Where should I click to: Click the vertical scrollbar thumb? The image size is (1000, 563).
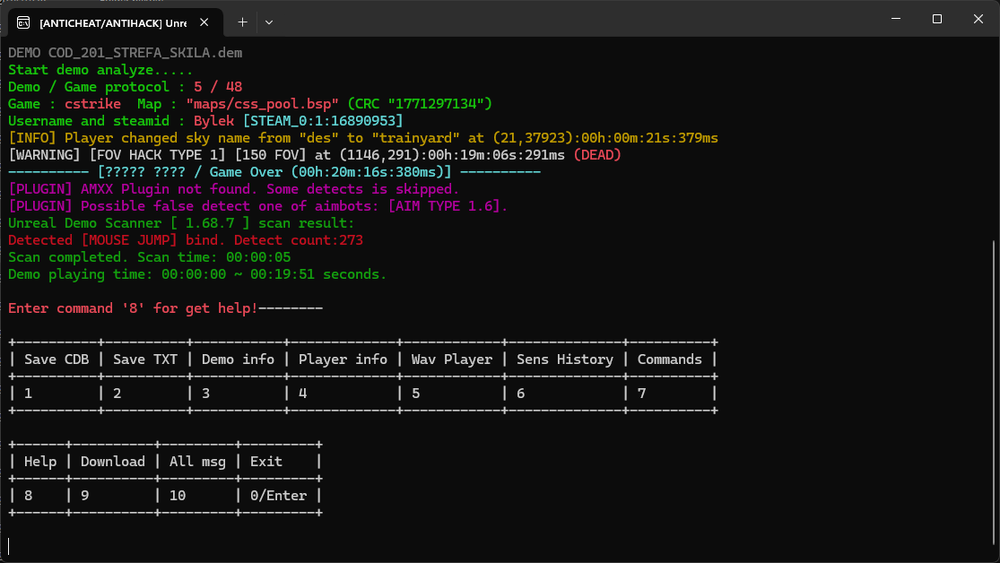tap(995, 392)
